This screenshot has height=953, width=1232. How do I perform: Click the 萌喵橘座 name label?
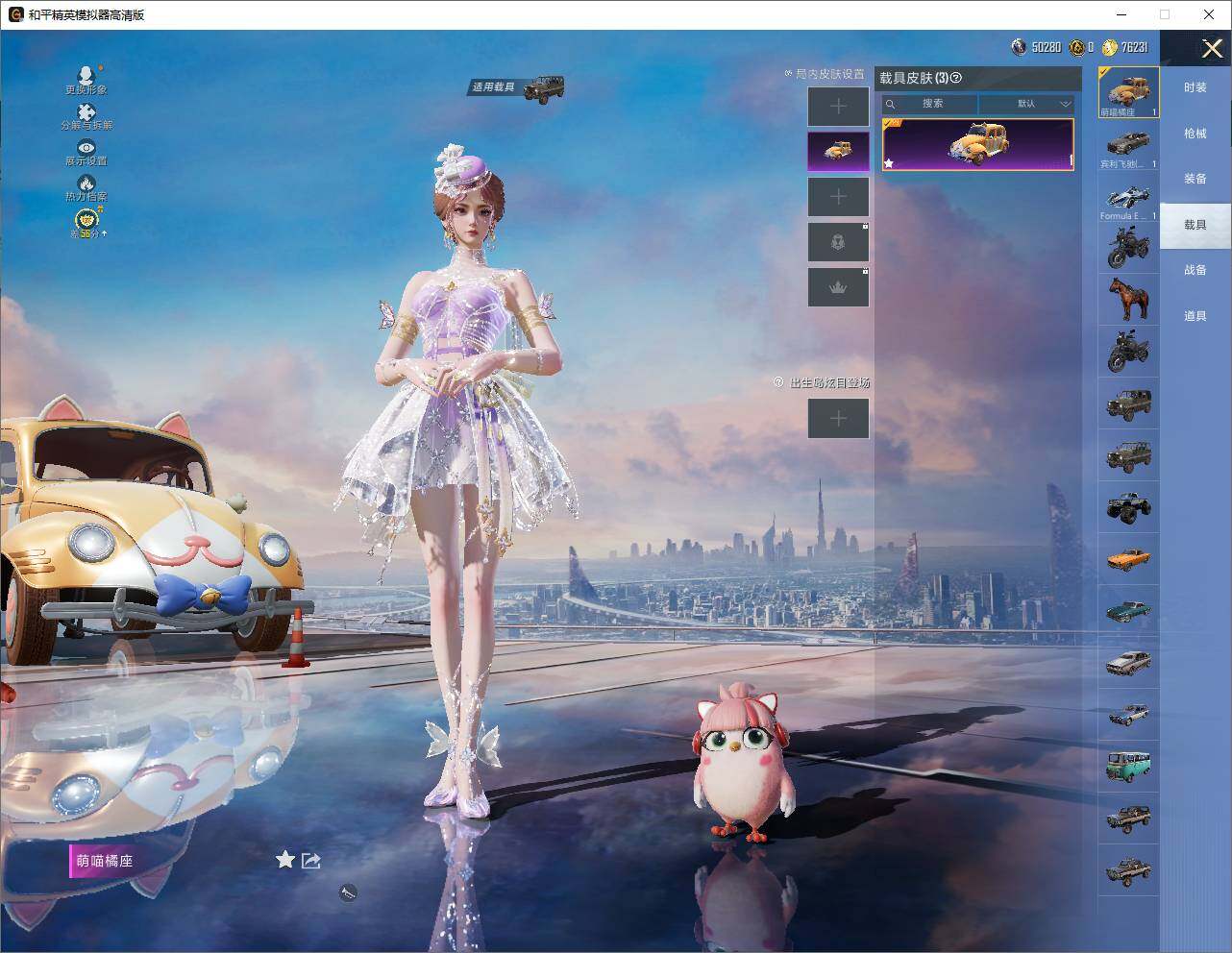pyautogui.click(x=105, y=861)
